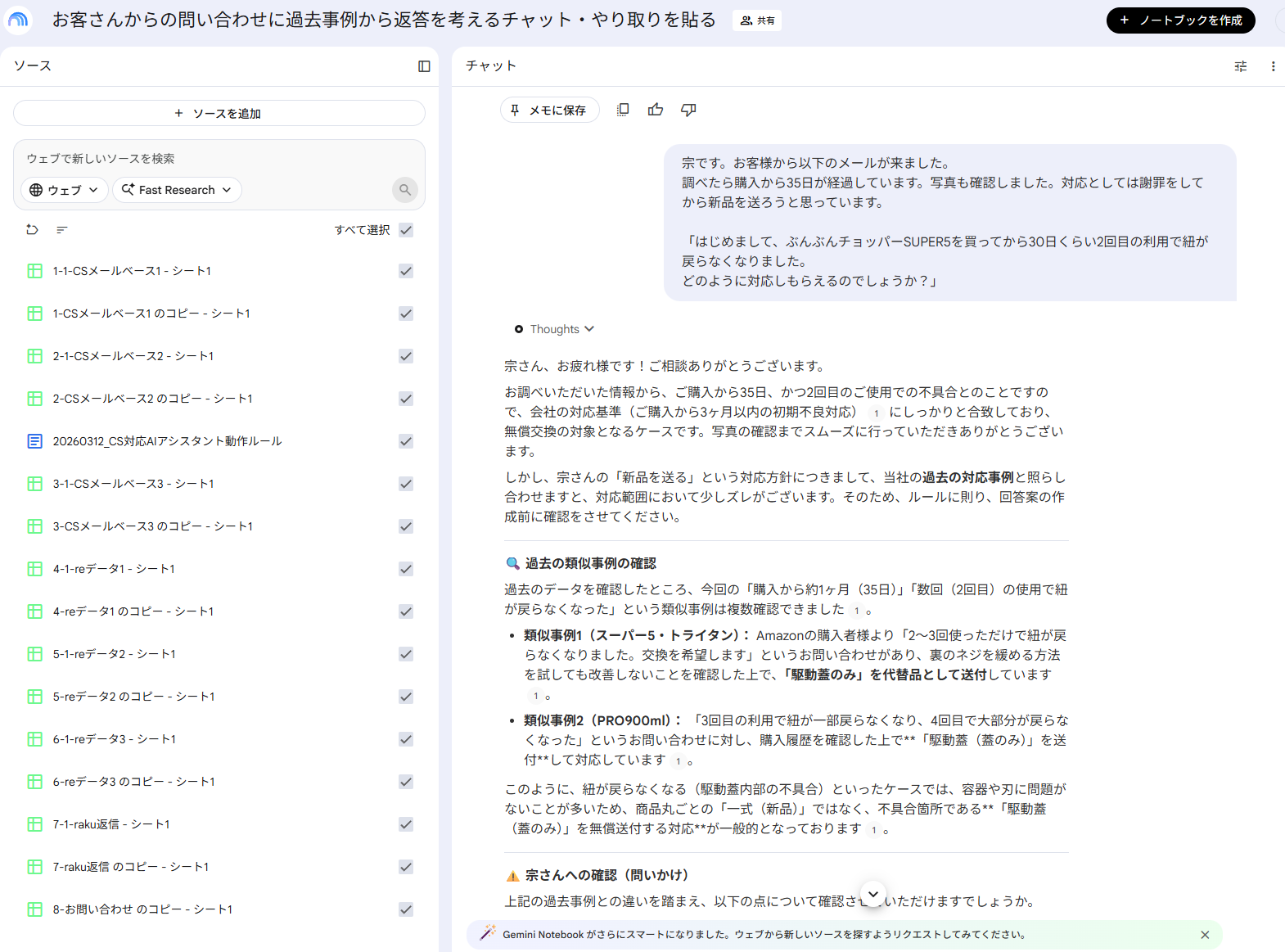Dismiss the Gemini Notebook banner
Viewport: 1285px width, 952px height.
point(1205,935)
